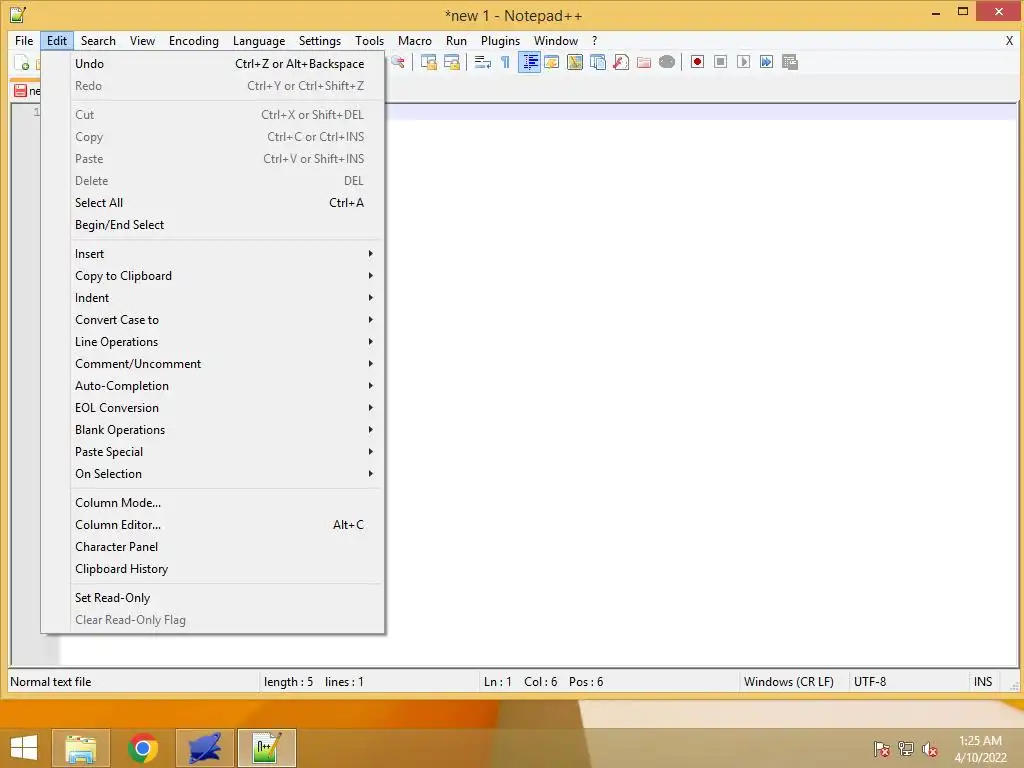Open Column Editor... menu entry
The height and width of the screenshot is (768, 1024).
click(x=226, y=525)
